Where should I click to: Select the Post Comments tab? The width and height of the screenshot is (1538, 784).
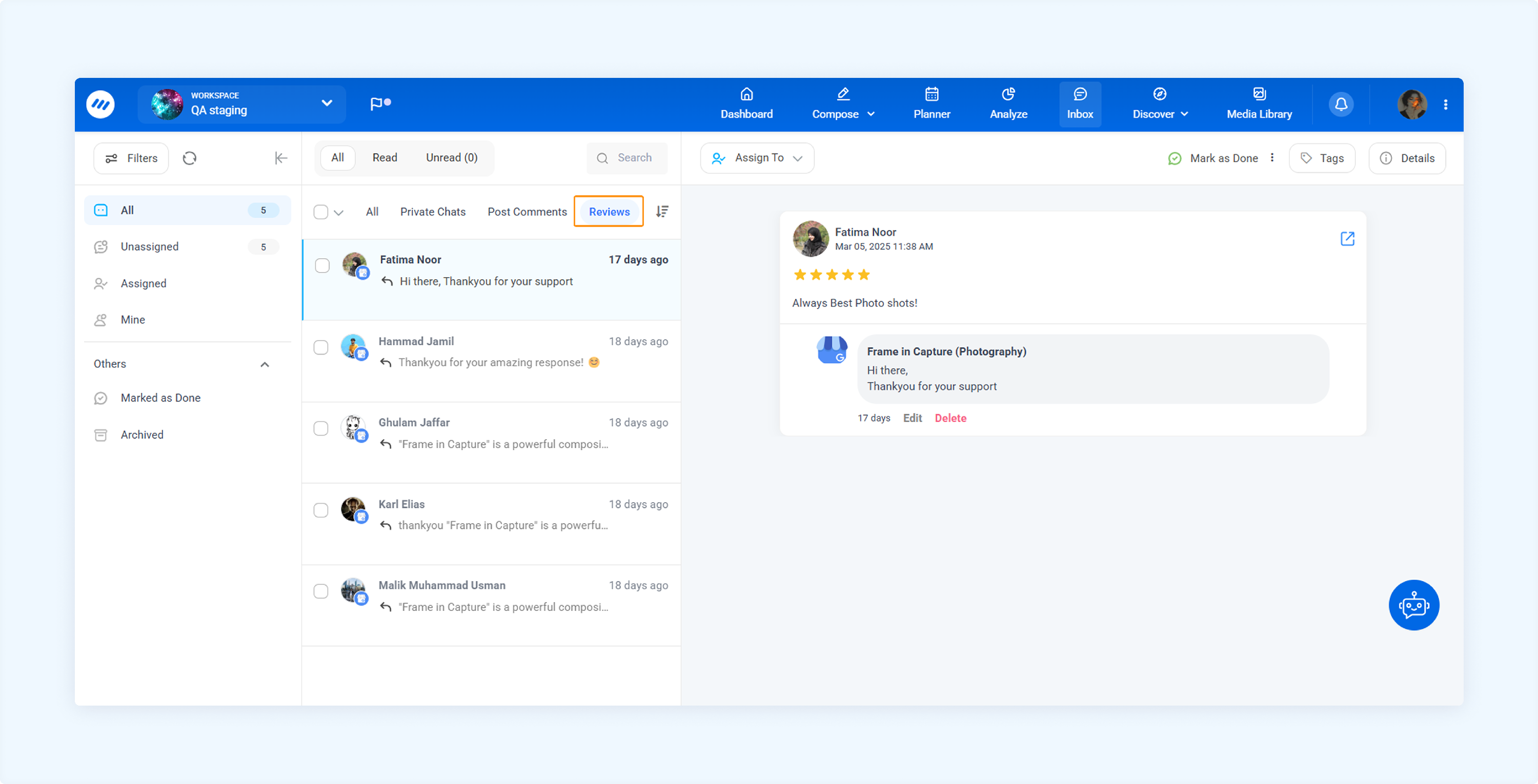pos(527,212)
